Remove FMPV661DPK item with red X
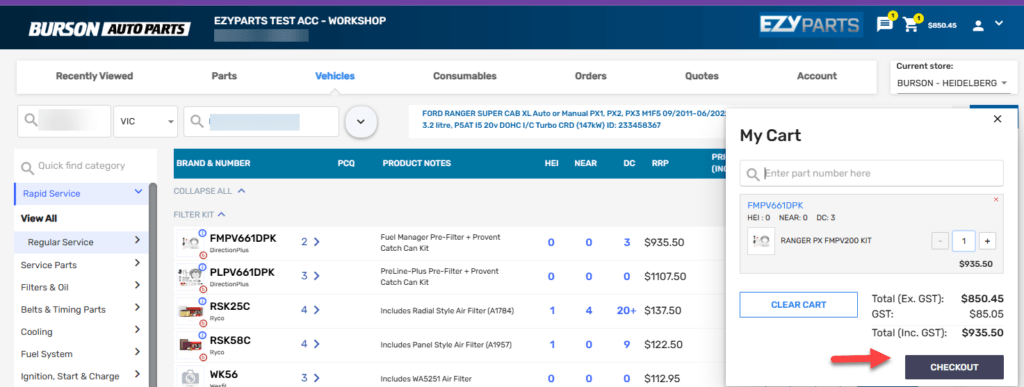This screenshot has height=387, width=1024. (996, 200)
